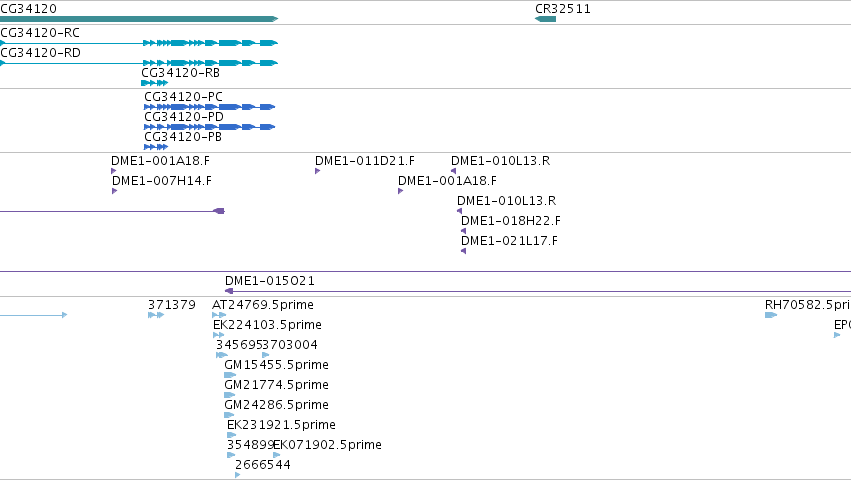The width and height of the screenshot is (851, 480).
Task: Select the 2666544 EST arrow glyph
Action: pos(238,475)
